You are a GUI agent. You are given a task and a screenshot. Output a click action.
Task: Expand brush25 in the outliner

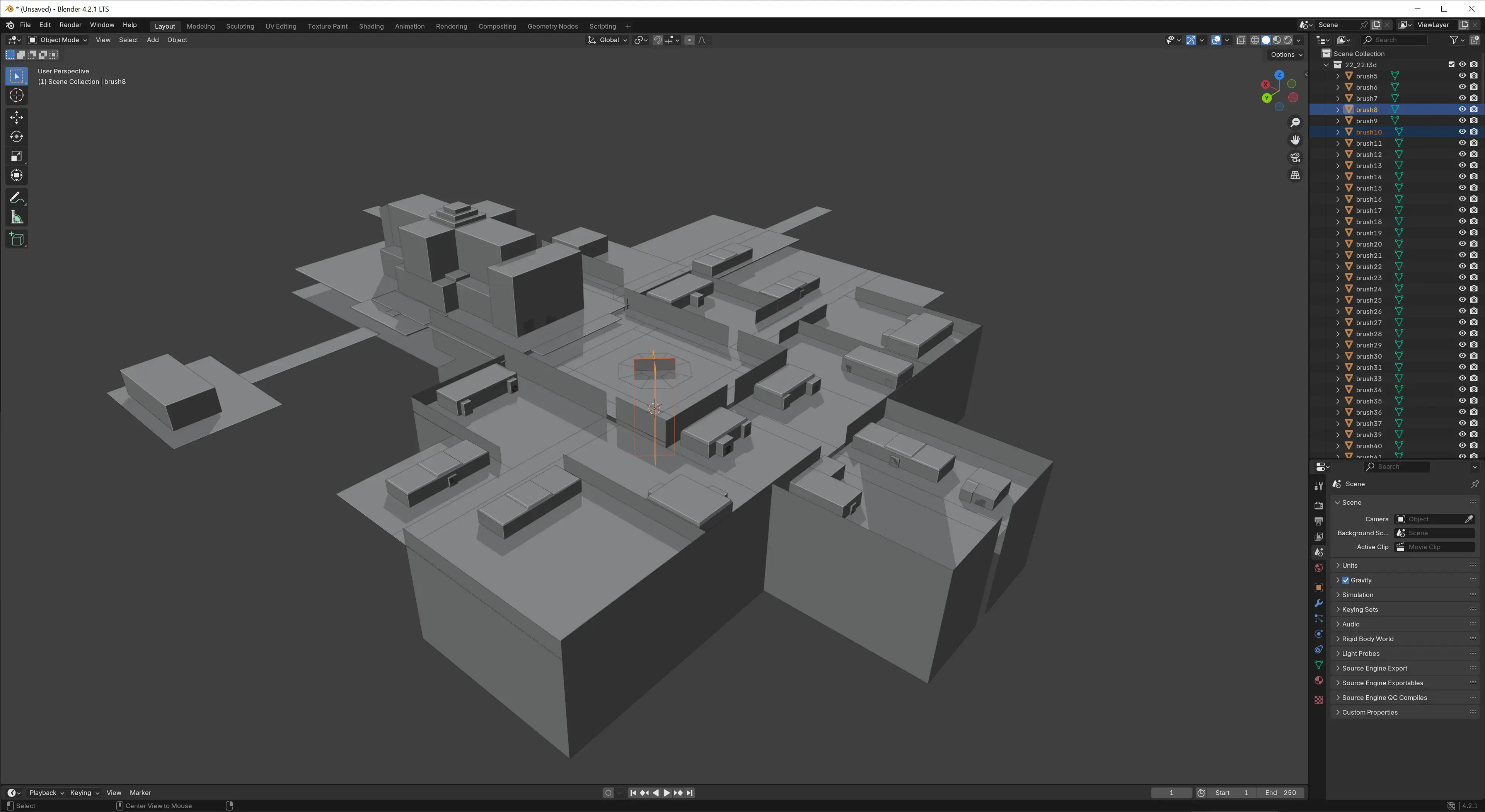click(x=1338, y=300)
